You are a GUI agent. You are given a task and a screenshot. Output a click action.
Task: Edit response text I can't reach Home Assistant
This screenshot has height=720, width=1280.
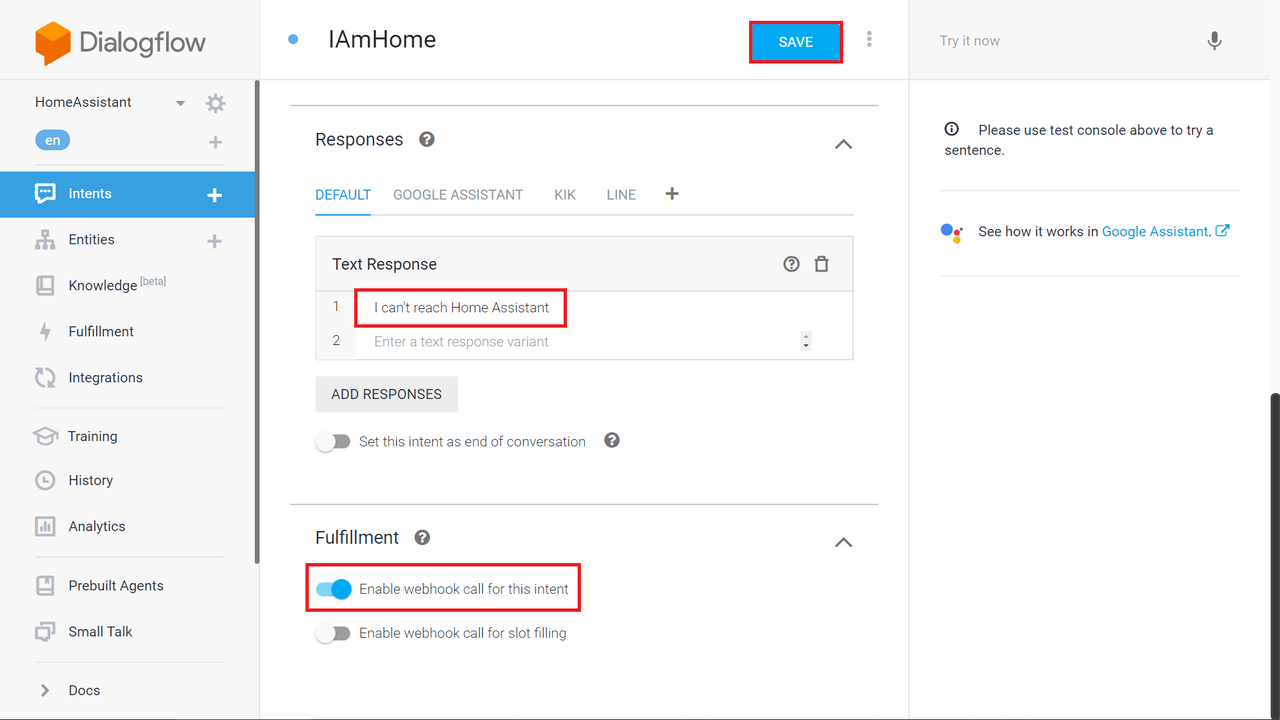pyautogui.click(x=461, y=308)
